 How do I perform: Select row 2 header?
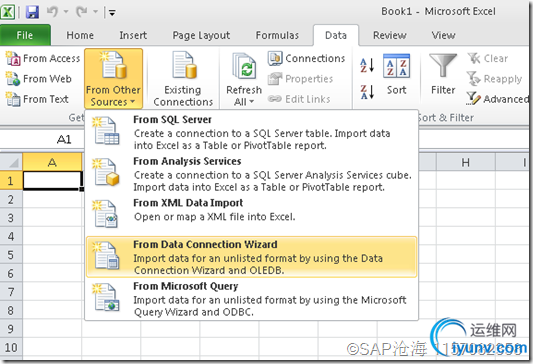pyautogui.click(x=11, y=199)
